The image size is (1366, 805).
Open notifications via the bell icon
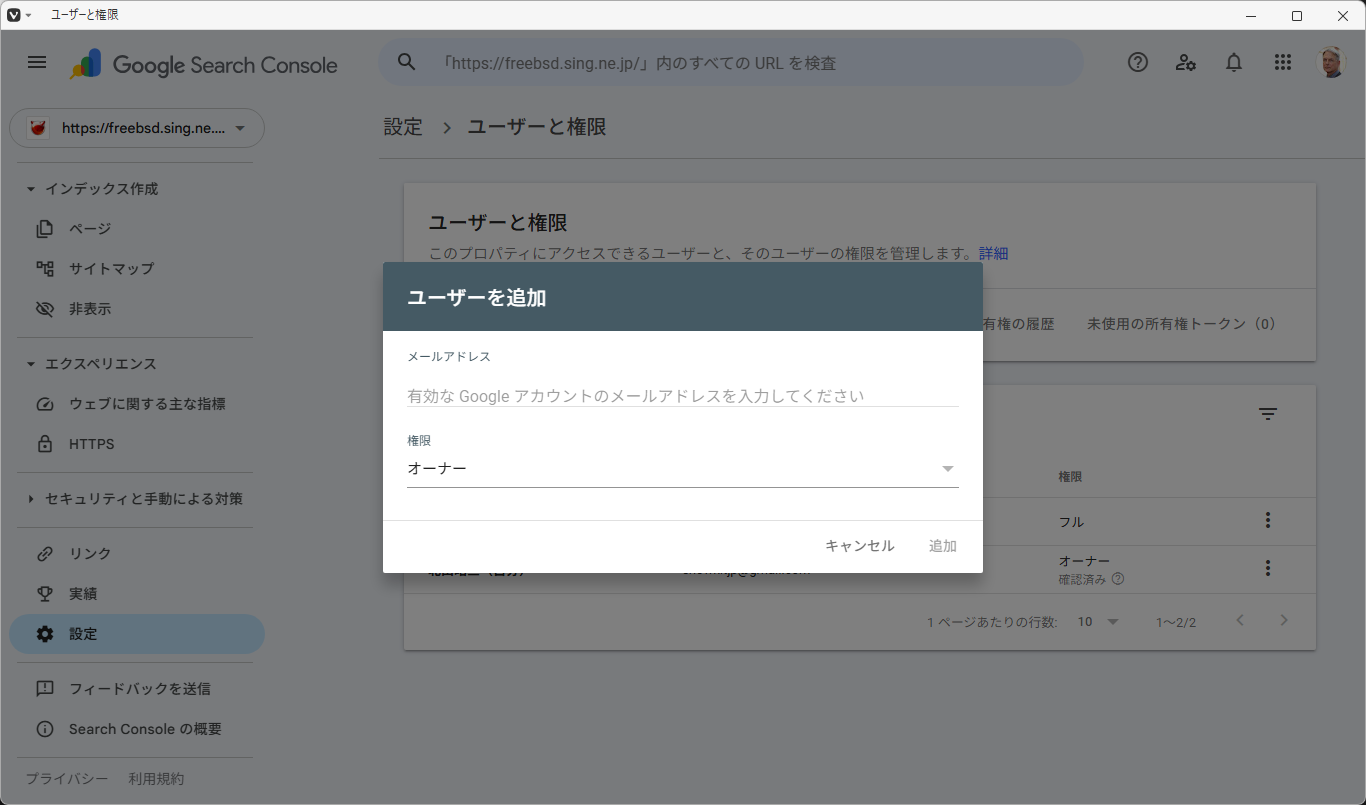coord(1233,62)
